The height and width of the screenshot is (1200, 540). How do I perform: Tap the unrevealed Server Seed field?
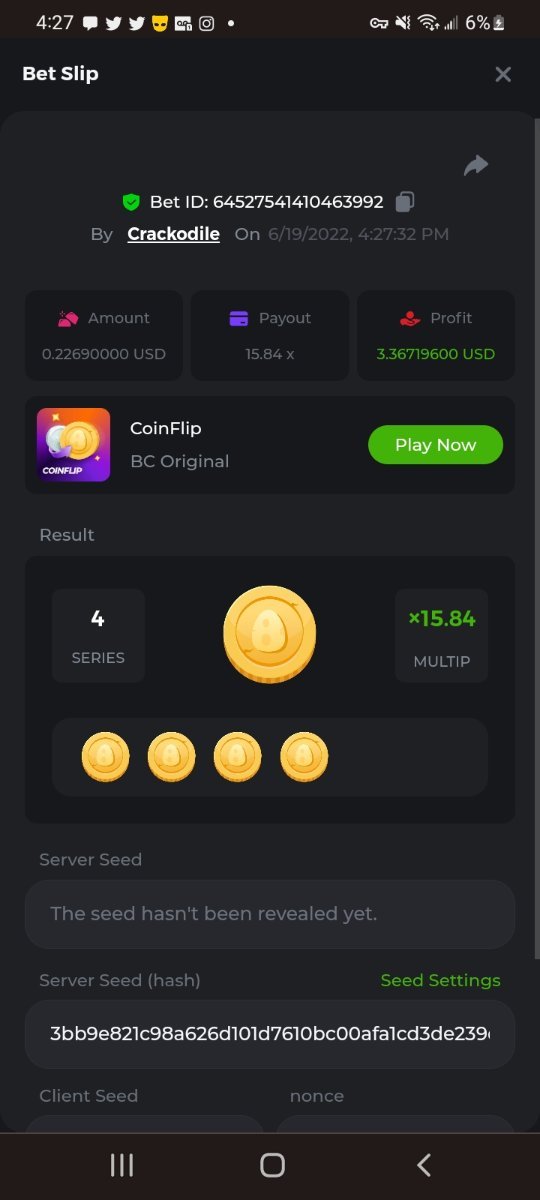[270, 914]
